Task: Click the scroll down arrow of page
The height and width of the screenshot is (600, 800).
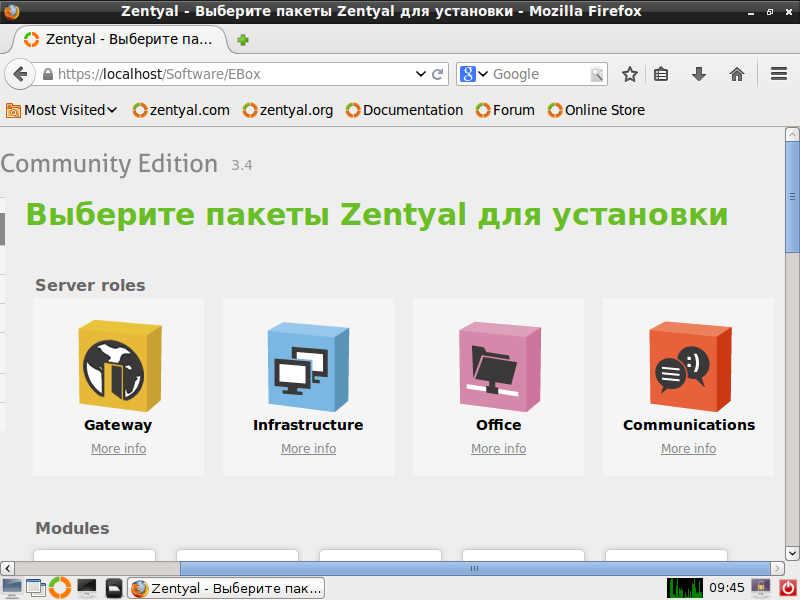Action: 792,553
